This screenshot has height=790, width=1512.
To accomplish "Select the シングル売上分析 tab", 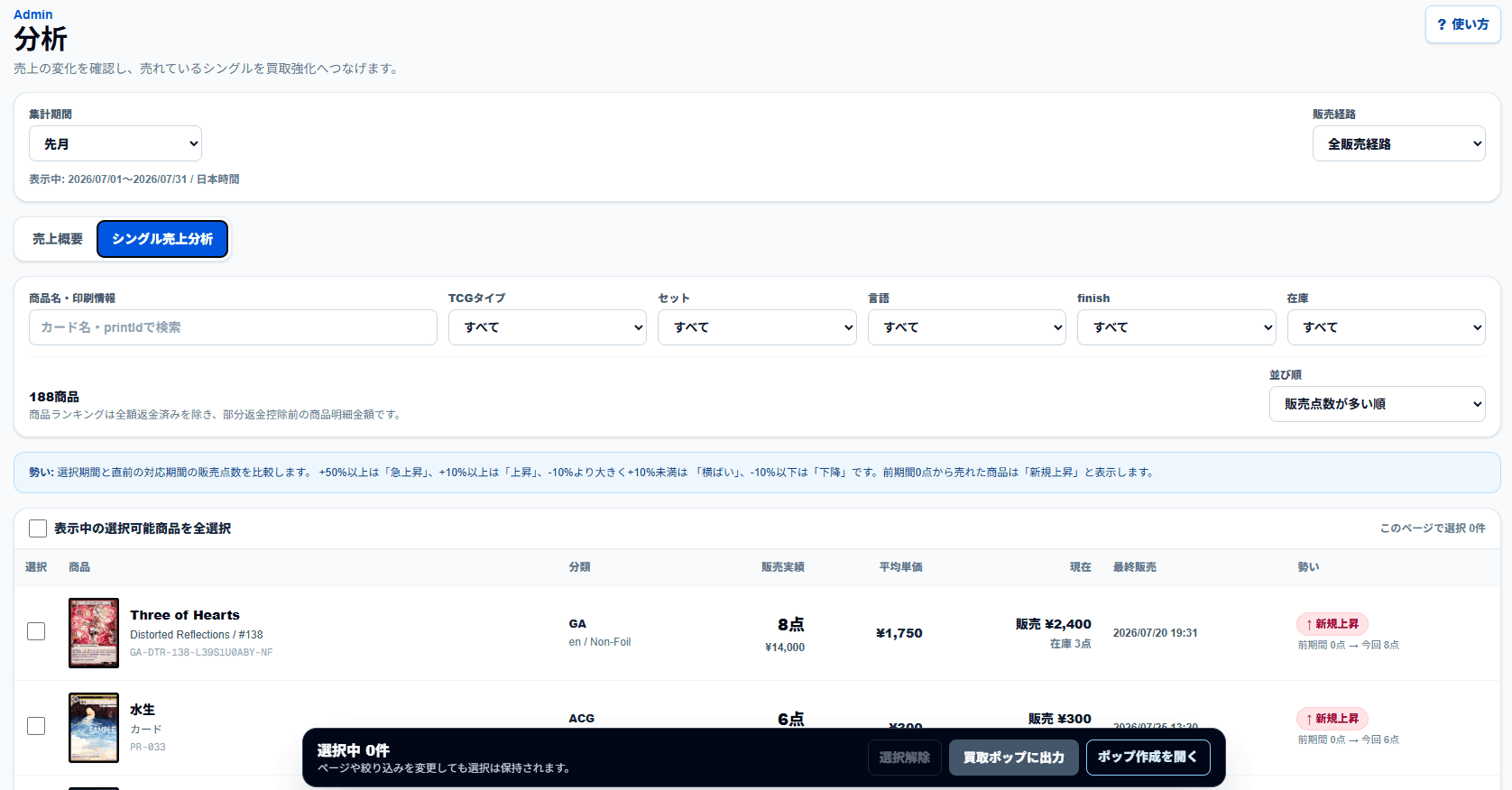I will point(162,239).
